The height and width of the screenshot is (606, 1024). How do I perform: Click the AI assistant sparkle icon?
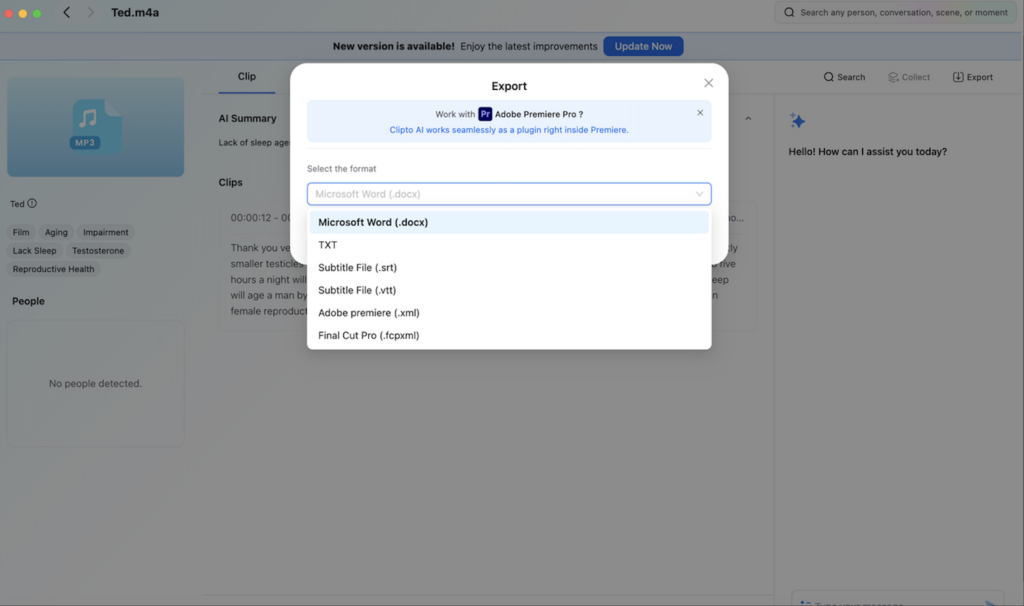797,120
